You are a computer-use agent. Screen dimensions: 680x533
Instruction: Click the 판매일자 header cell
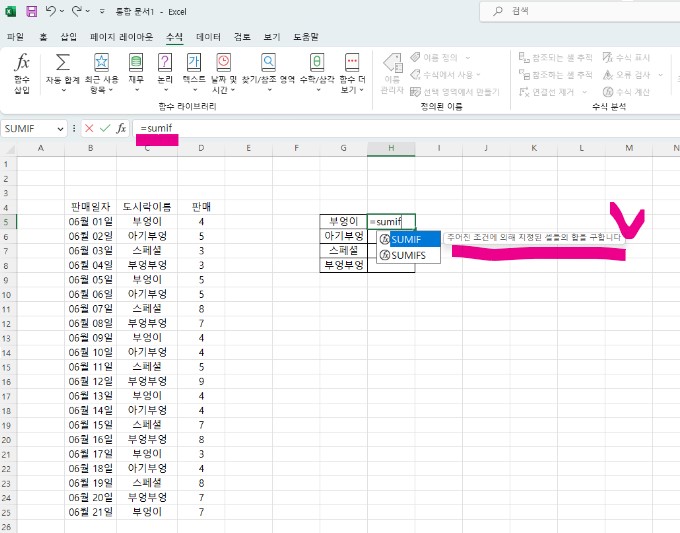(91, 207)
